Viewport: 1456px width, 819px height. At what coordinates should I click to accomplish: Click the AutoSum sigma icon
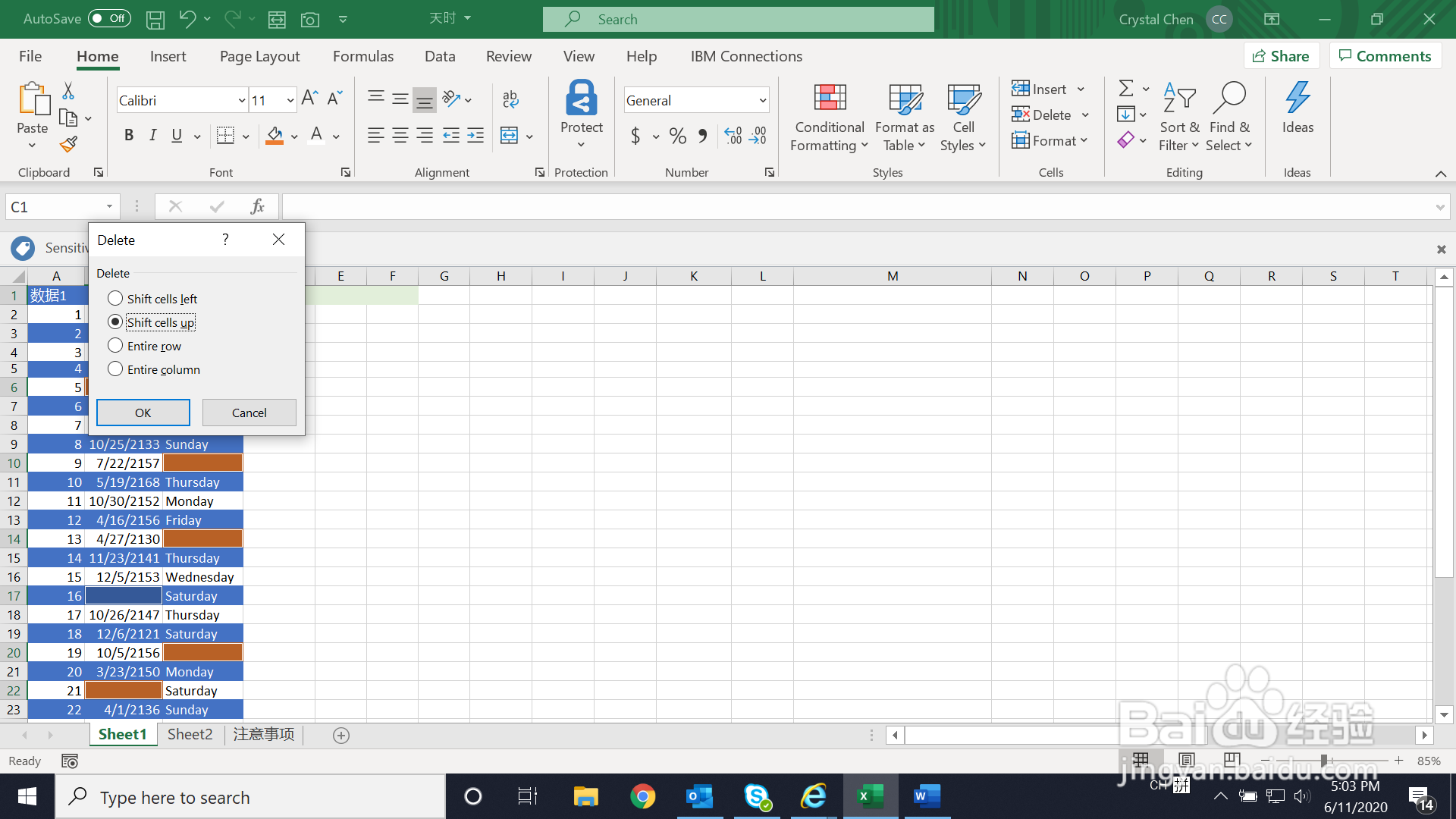1126,89
